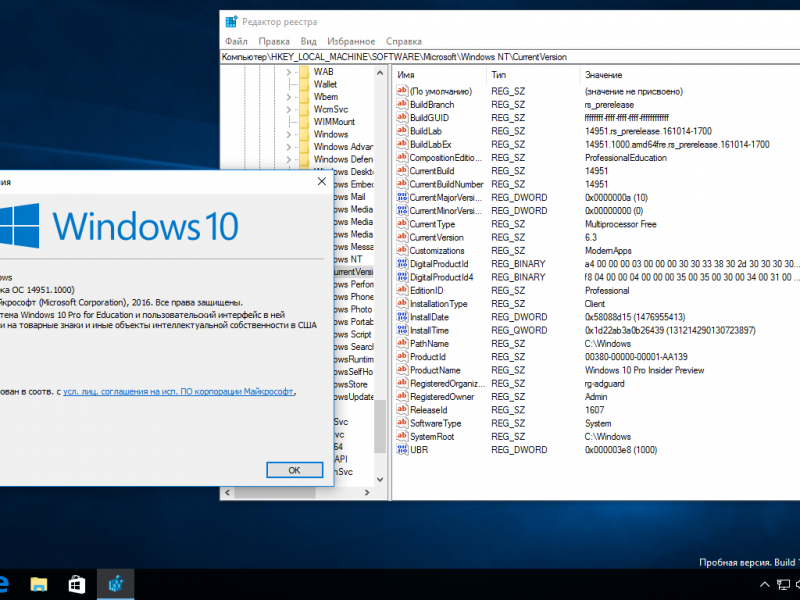Click the CurrentMajorVersion DWORD icon
This screenshot has height=600, width=800.
[402, 197]
